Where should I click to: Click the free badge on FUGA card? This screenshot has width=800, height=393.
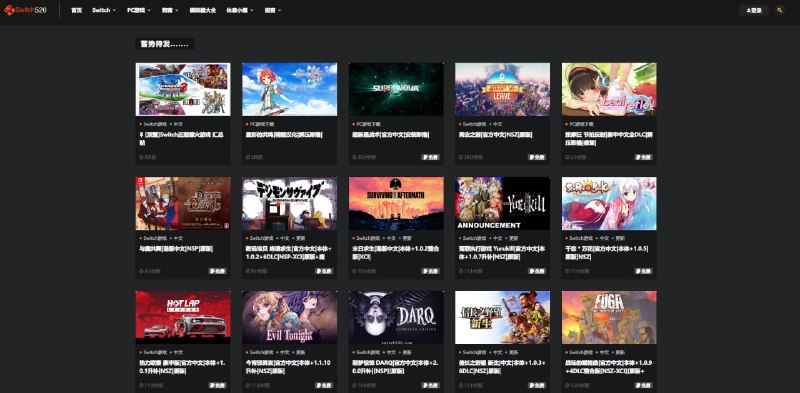643,385
